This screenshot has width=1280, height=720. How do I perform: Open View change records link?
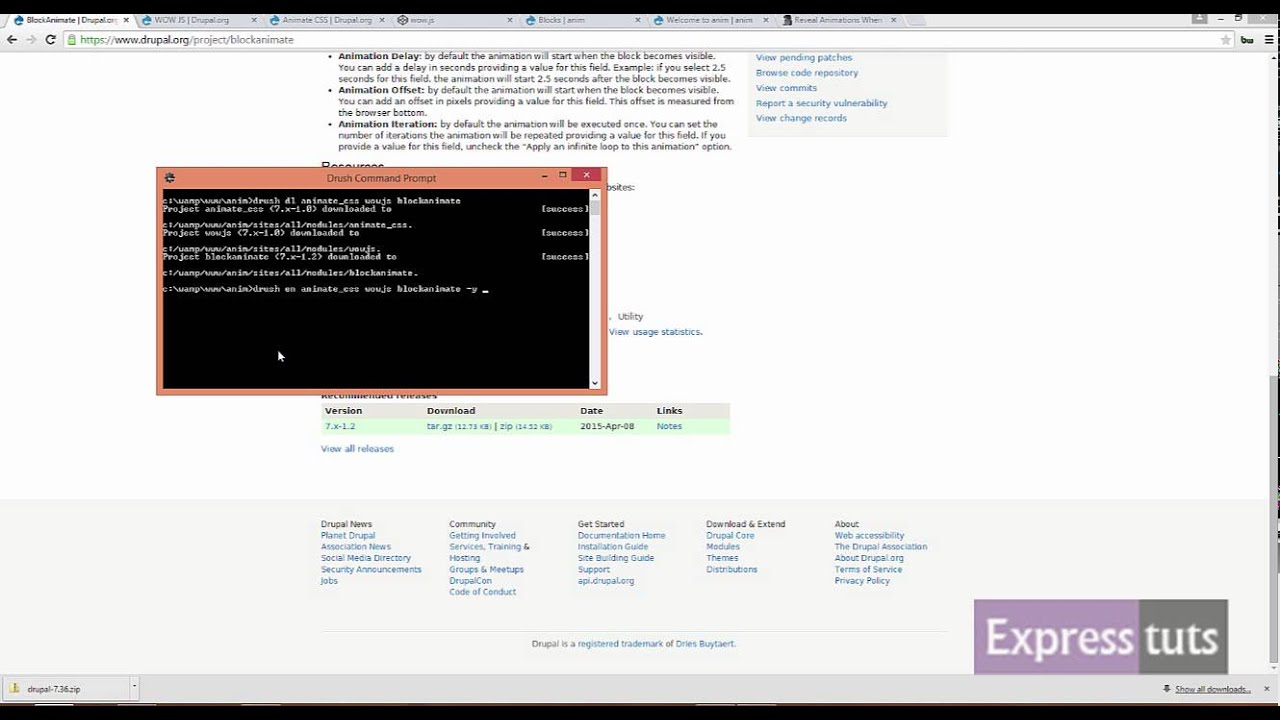[x=801, y=118]
